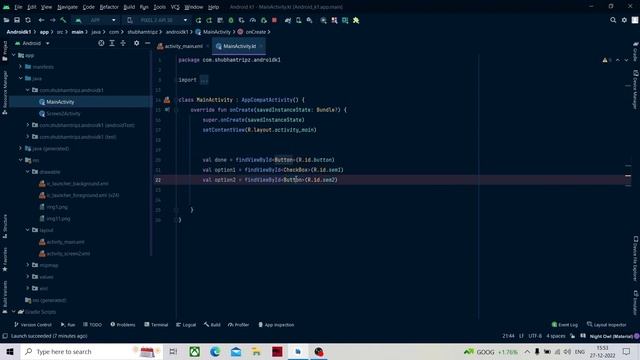This screenshot has height=360, width=640.
Task: Click the Windows Start button
Action: click(x=10, y=351)
